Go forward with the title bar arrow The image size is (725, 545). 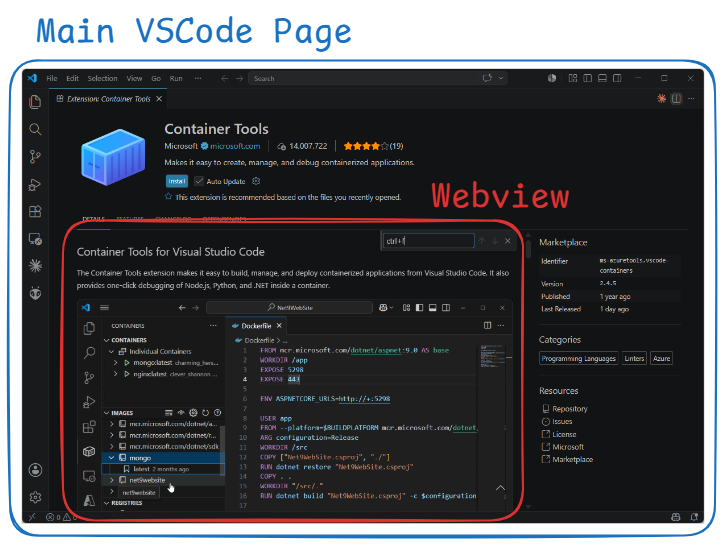pyautogui.click(x=240, y=79)
